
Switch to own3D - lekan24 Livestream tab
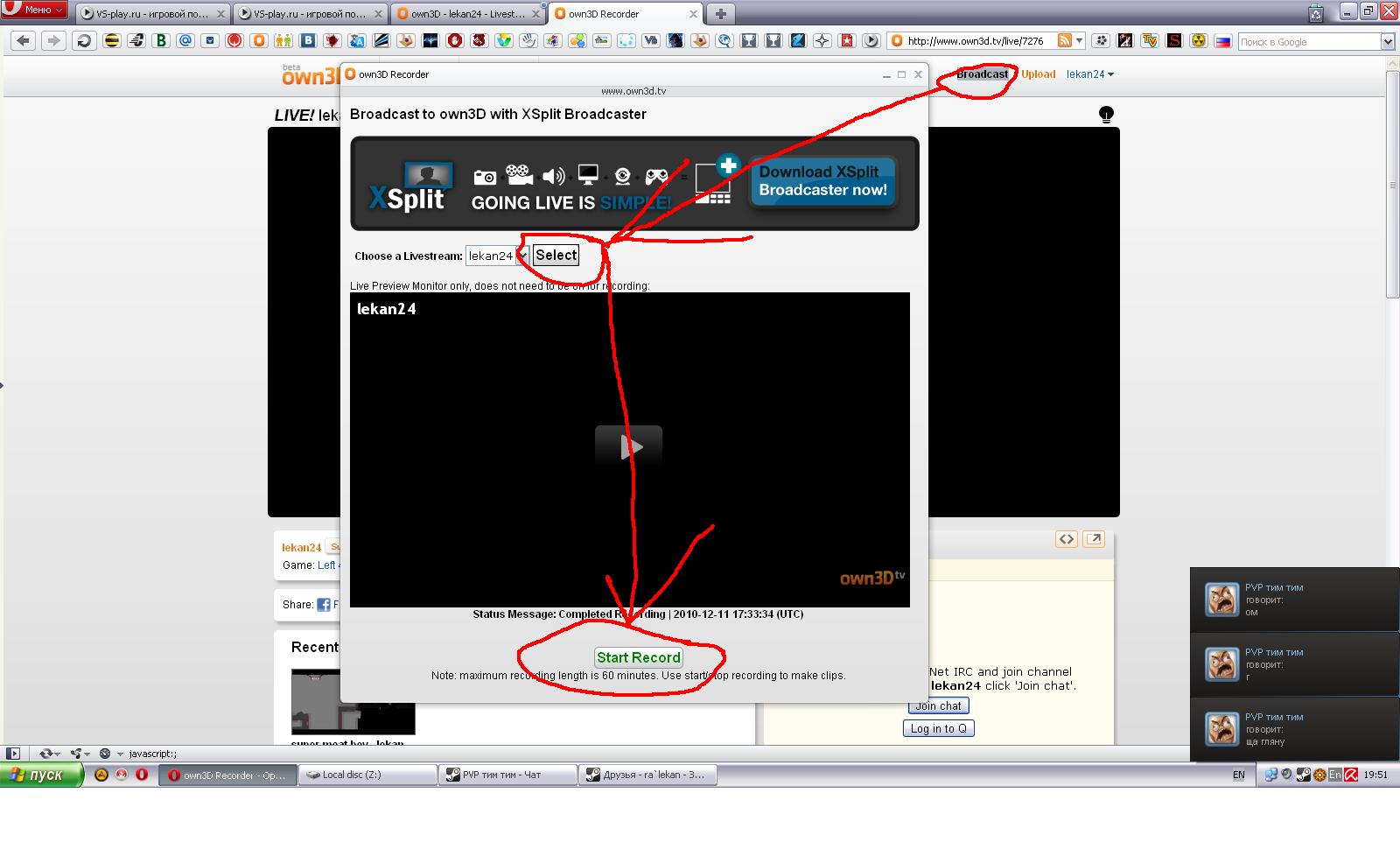click(468, 14)
